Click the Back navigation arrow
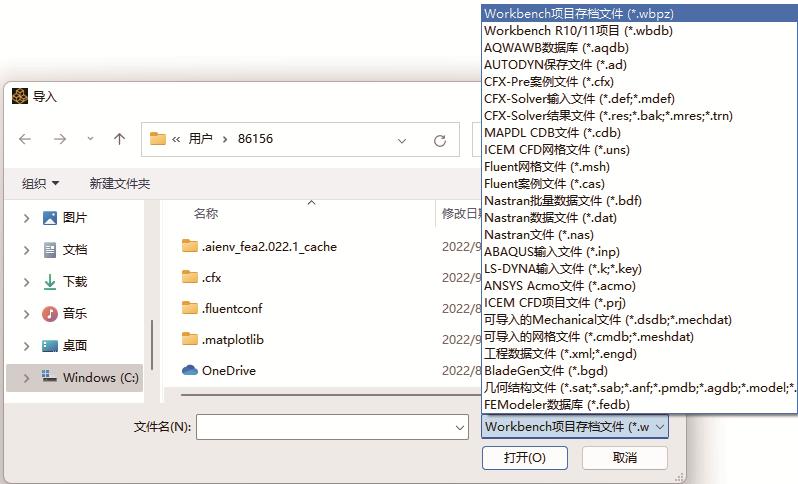This screenshot has width=798, height=484. pyautogui.click(x=25, y=139)
